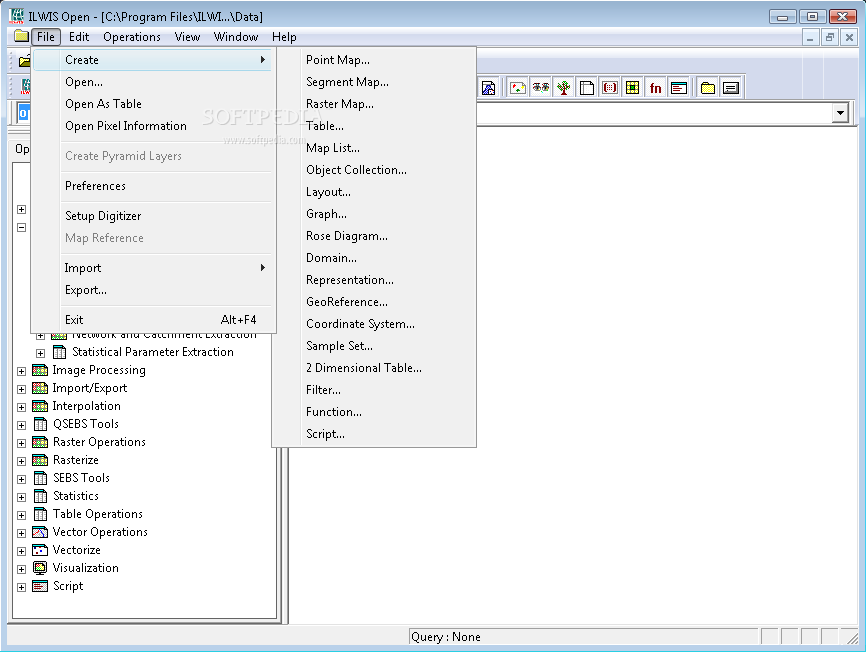Viewport: 866px width, 652px height.
Task: Expand the Raster Operations tree node
Action: pos(22,442)
